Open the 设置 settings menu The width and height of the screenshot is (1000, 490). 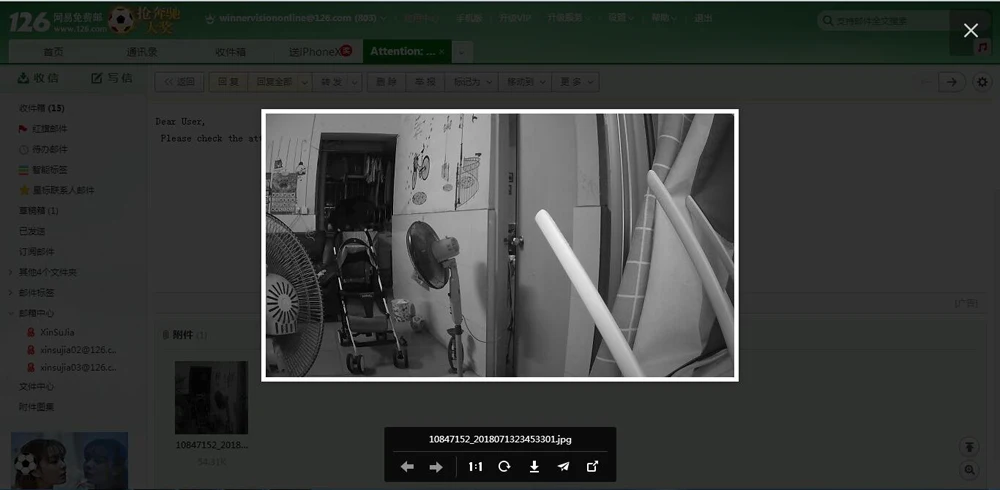pyautogui.click(x=620, y=18)
